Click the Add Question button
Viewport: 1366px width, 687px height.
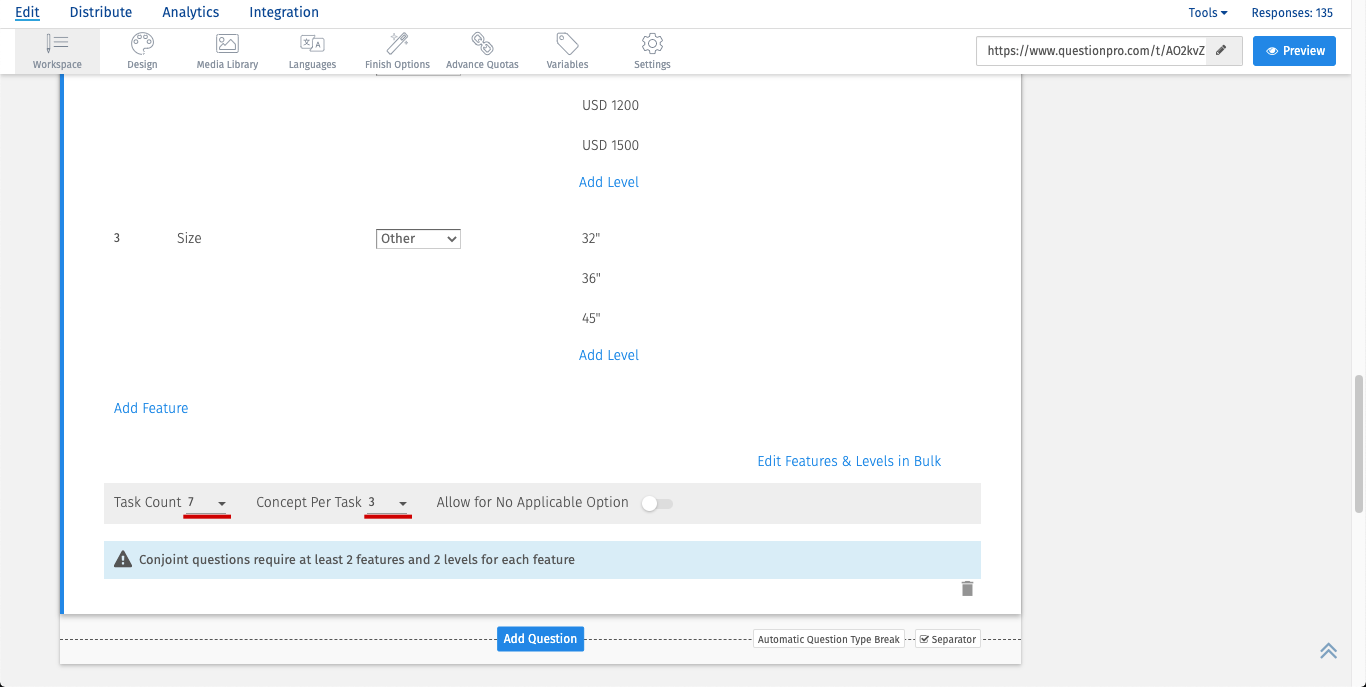[540, 638]
